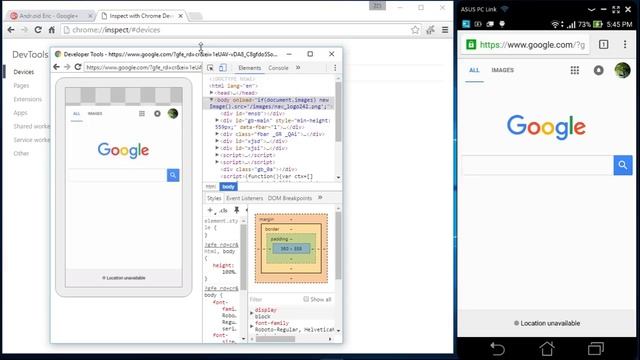
Task: Click the phone Google apps grid icon
Action: tap(575, 70)
